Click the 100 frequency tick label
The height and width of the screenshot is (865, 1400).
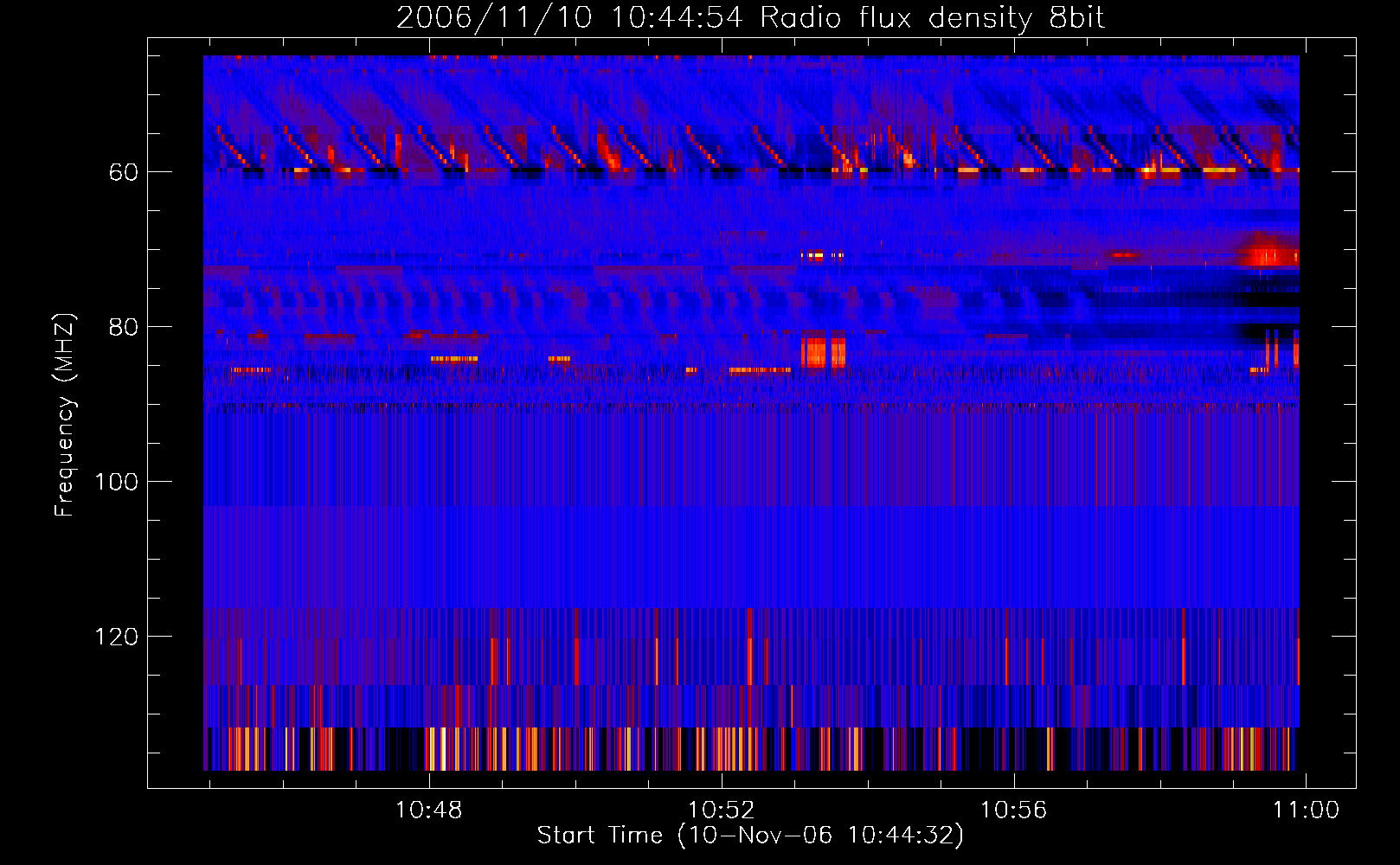(116, 482)
